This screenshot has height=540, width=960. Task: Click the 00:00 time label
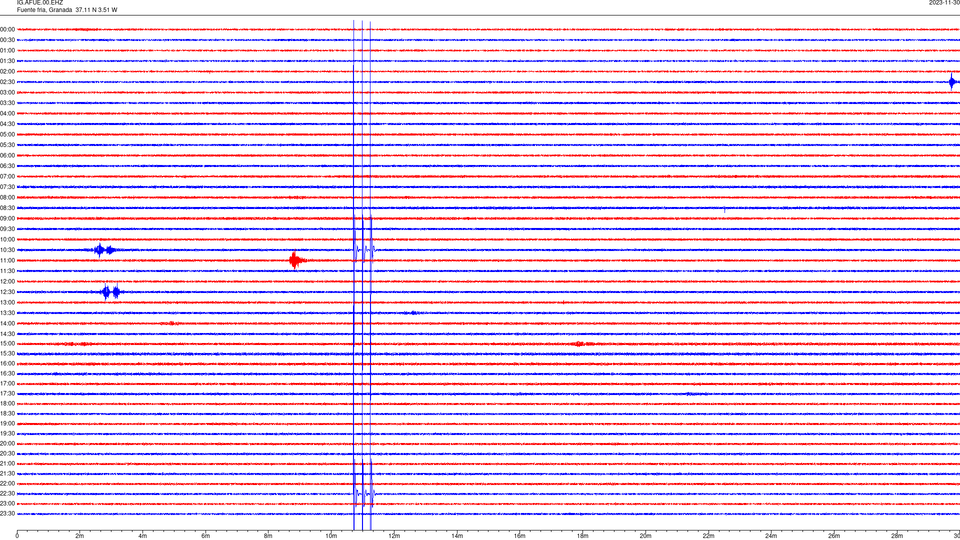(7, 29)
